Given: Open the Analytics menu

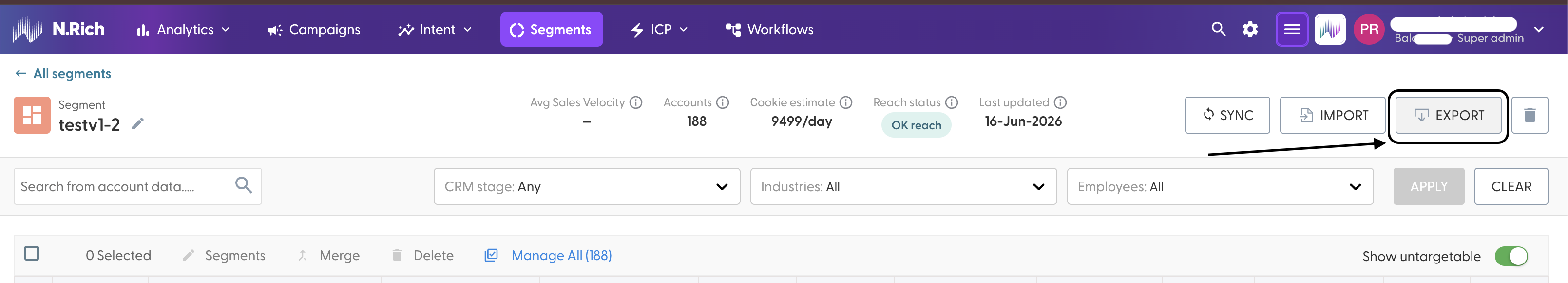Looking at the screenshot, I should tap(183, 29).
